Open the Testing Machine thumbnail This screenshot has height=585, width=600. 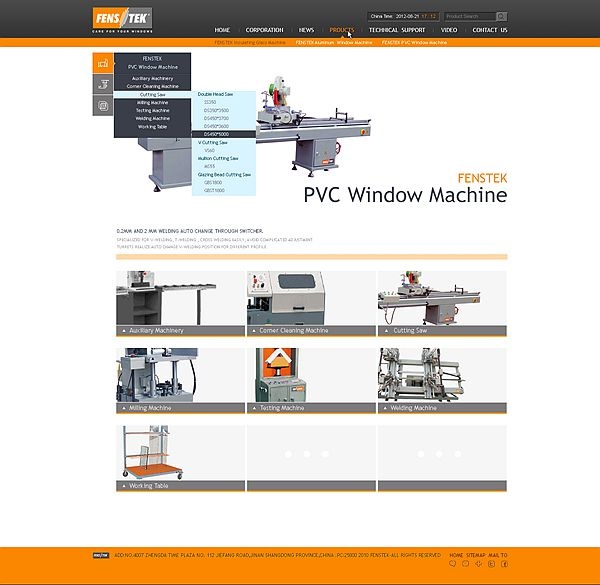click(311, 380)
